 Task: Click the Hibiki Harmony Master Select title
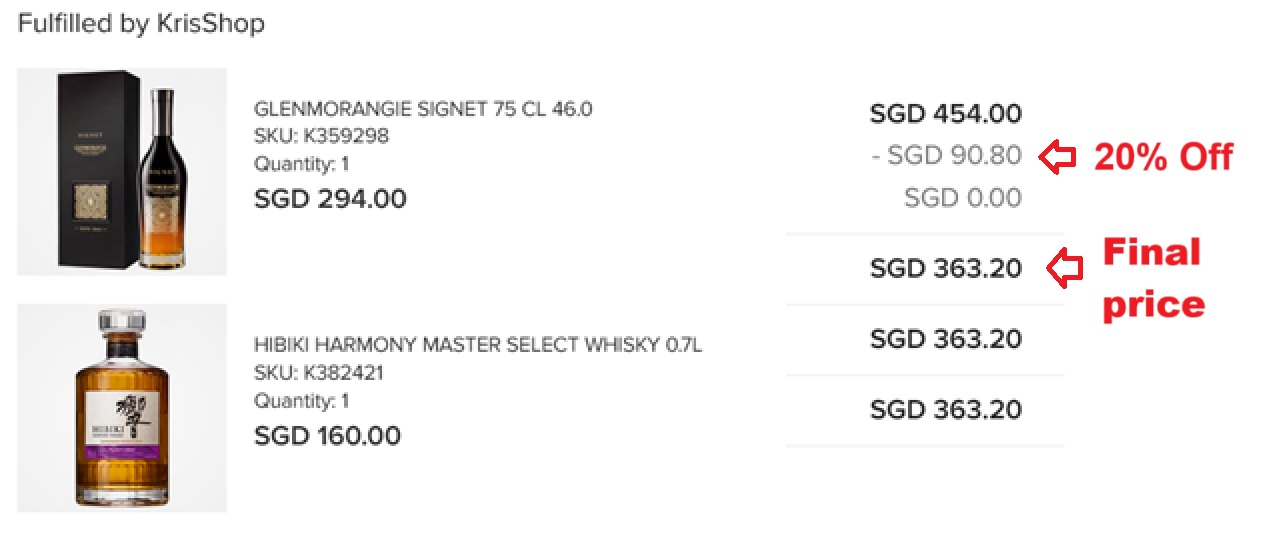click(478, 346)
